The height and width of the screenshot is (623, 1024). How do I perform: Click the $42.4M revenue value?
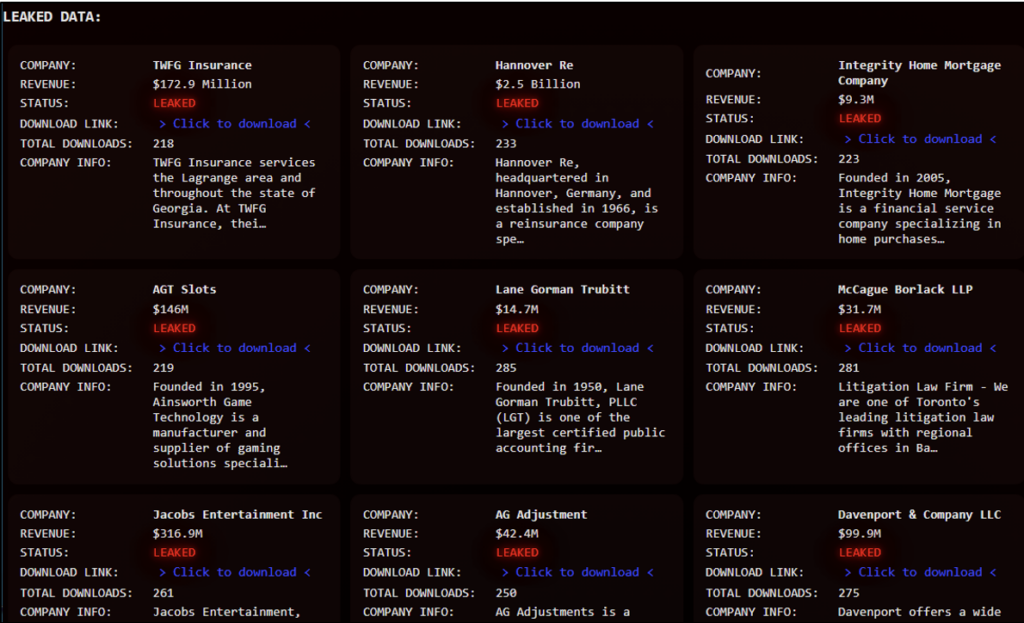tap(517, 534)
